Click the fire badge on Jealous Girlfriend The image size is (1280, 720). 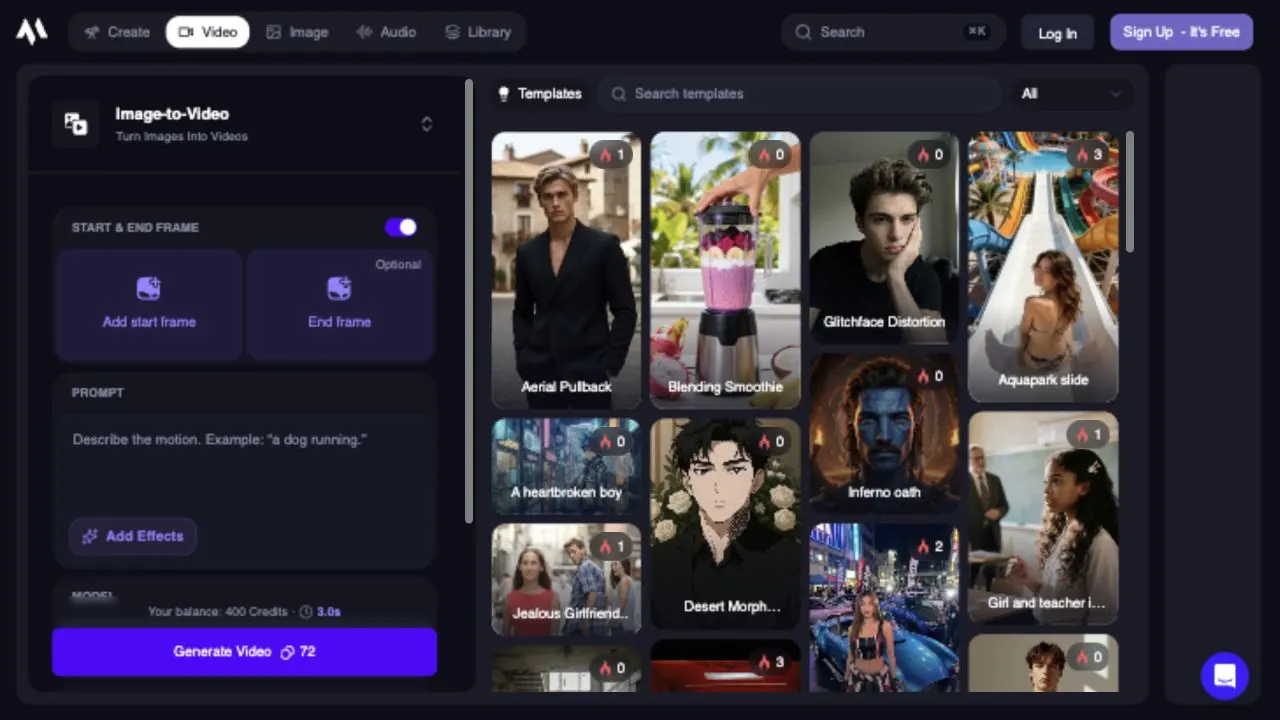[x=612, y=547]
